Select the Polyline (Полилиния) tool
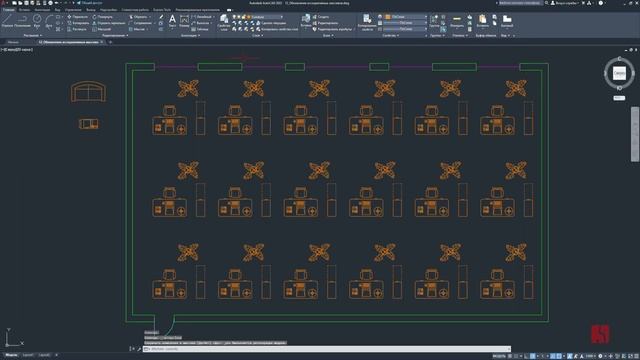 (22, 21)
